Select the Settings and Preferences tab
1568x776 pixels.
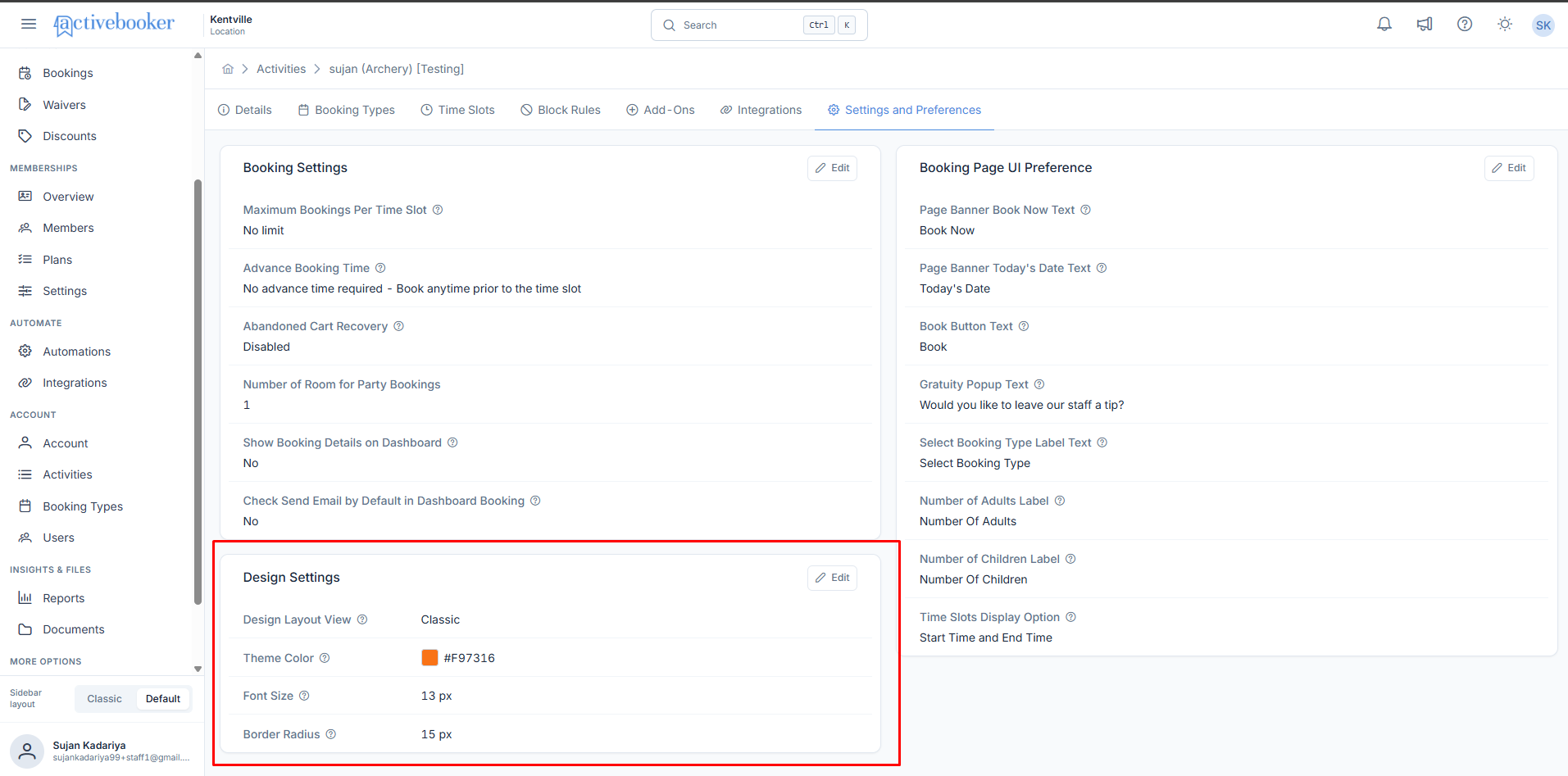[904, 110]
